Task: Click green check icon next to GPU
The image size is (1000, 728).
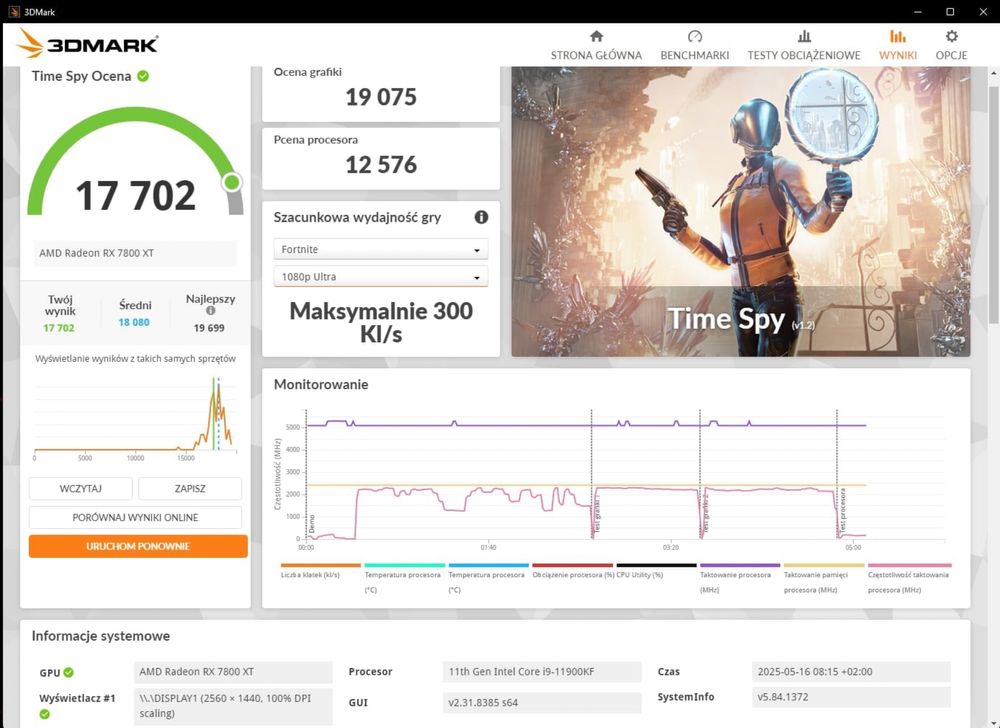Action: pyautogui.click(x=68, y=673)
